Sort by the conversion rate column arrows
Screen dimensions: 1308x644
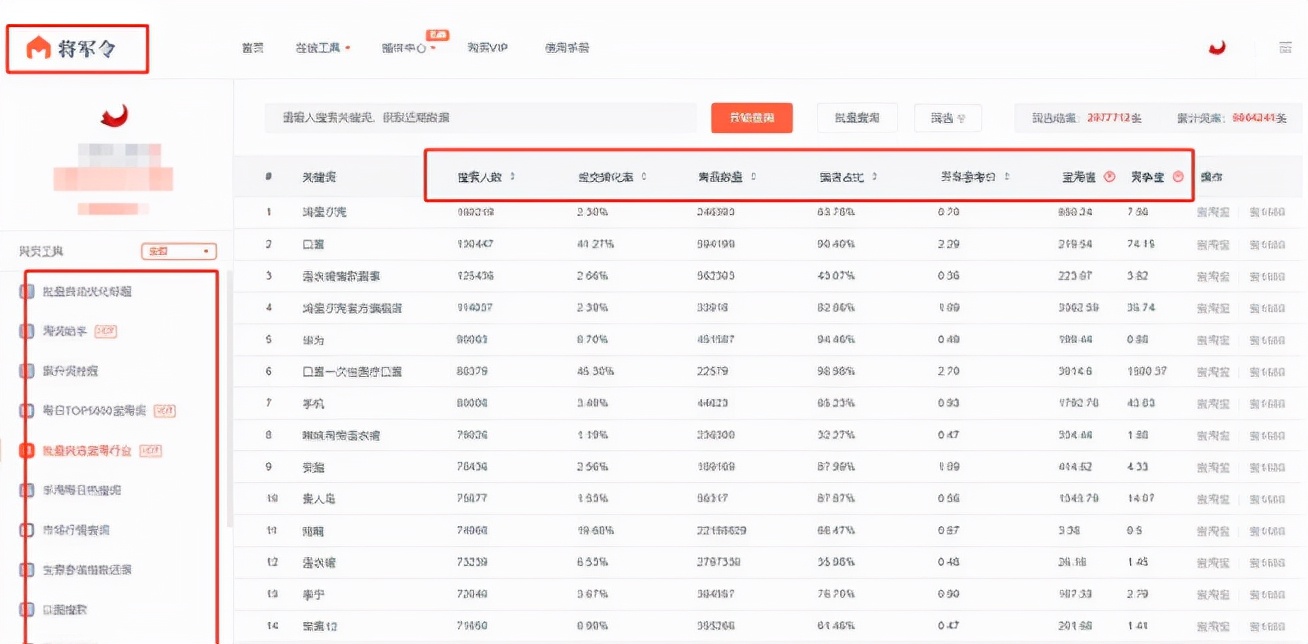tap(643, 177)
